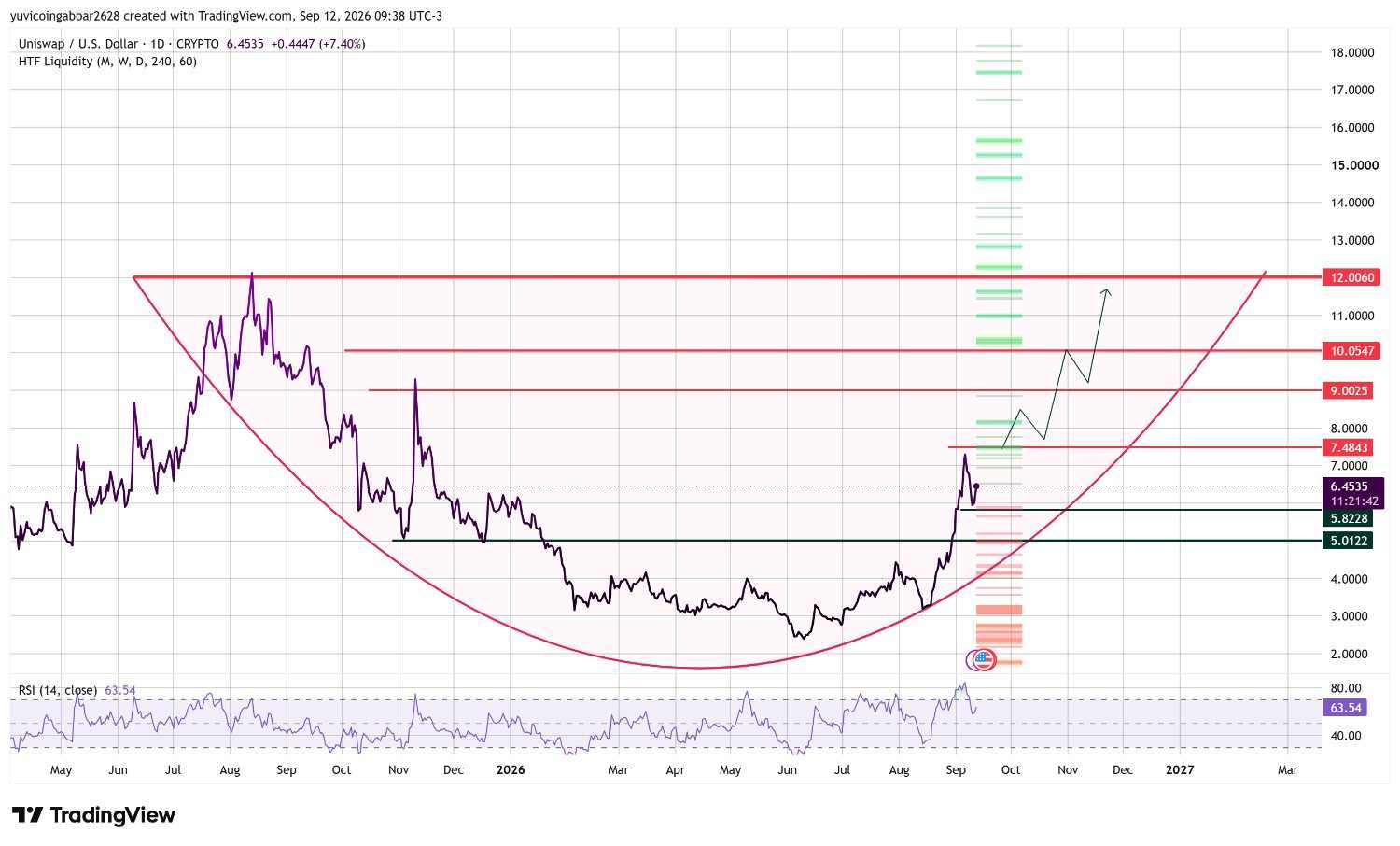1400x846 pixels.
Task: Click the 16.0000 price axis label
Action: point(1351,128)
